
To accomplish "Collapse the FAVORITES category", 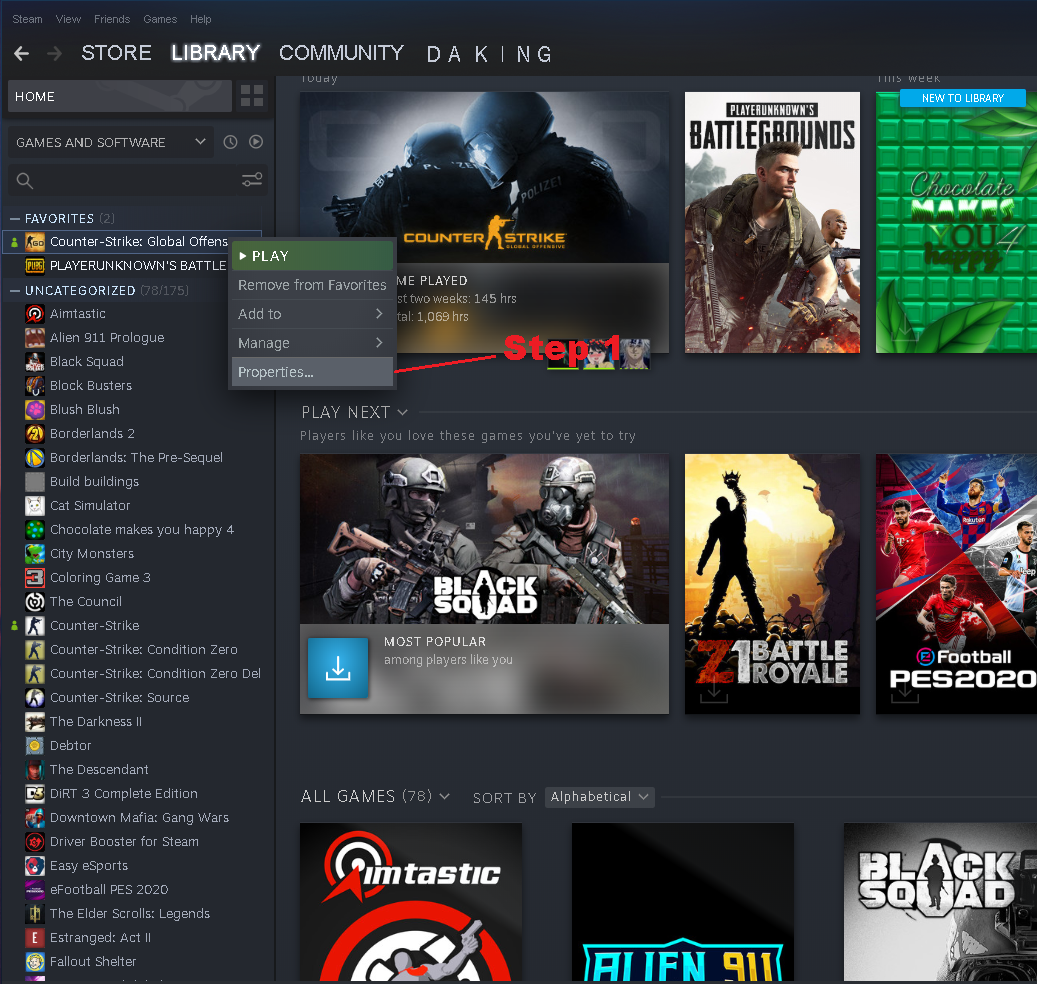I will pyautogui.click(x=15, y=218).
